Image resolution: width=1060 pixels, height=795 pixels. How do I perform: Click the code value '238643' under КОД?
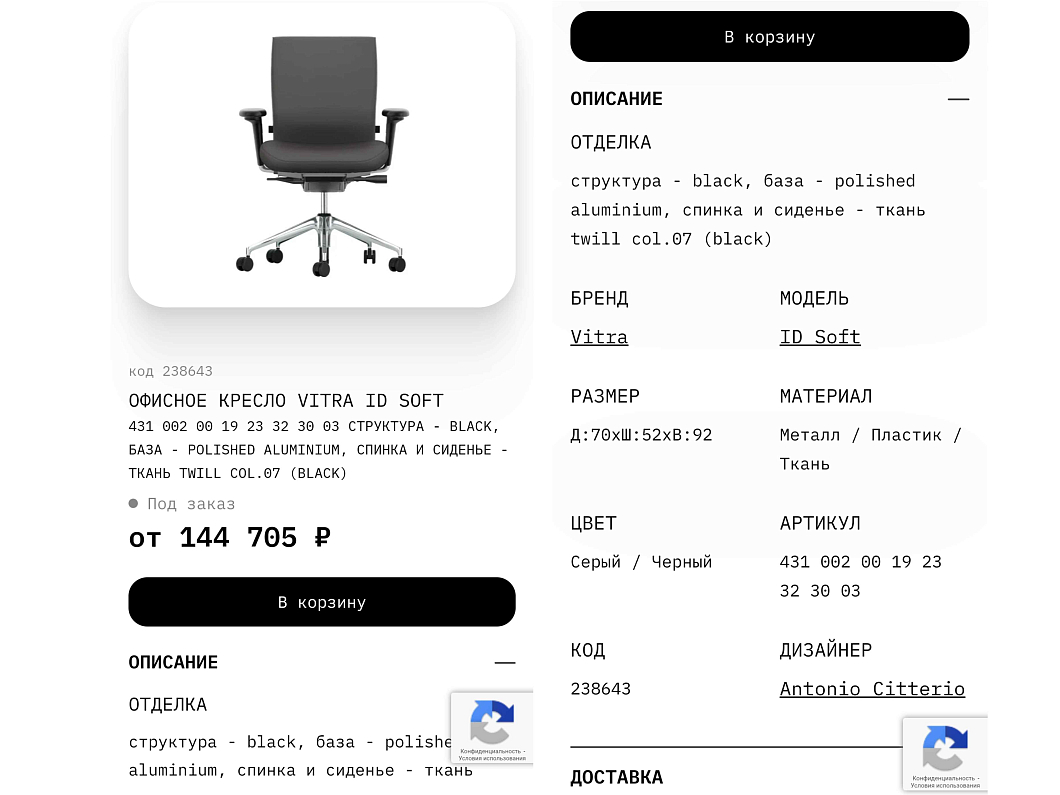click(x=601, y=689)
